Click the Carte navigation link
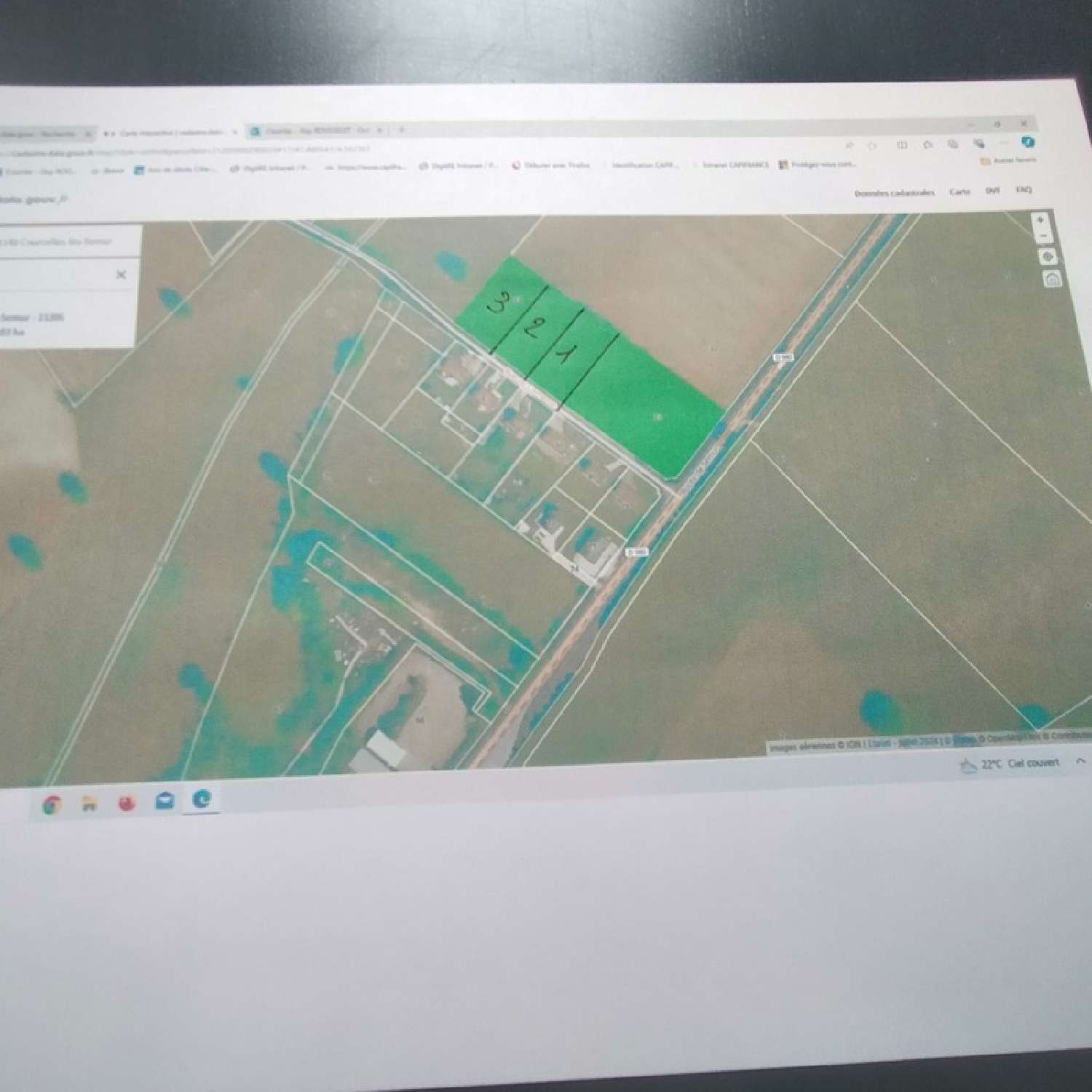 pos(960,191)
